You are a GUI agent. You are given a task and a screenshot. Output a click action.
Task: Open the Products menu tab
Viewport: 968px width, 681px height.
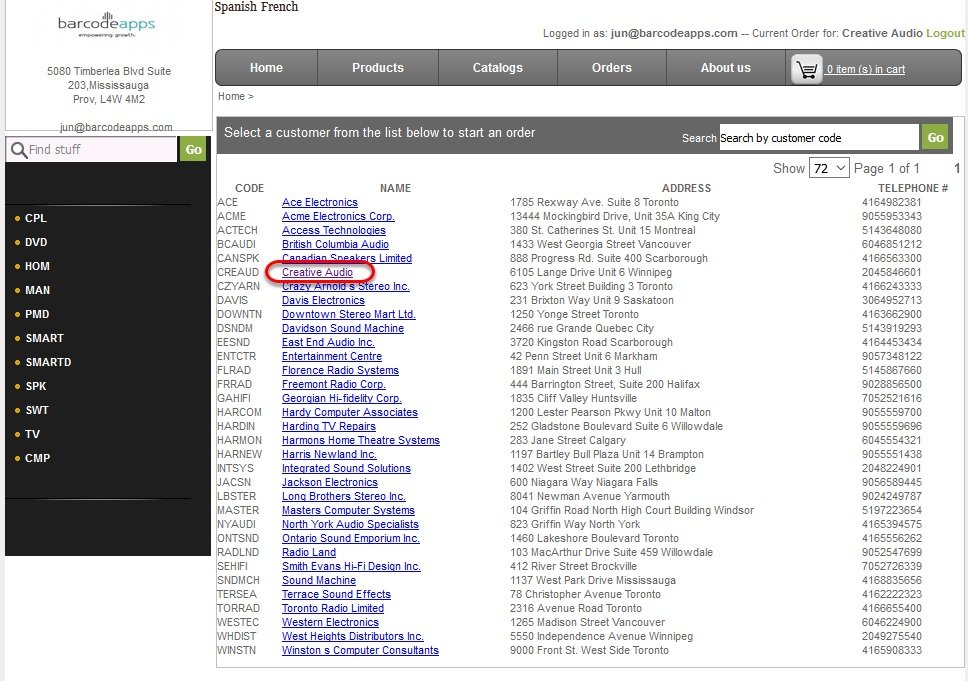378,68
